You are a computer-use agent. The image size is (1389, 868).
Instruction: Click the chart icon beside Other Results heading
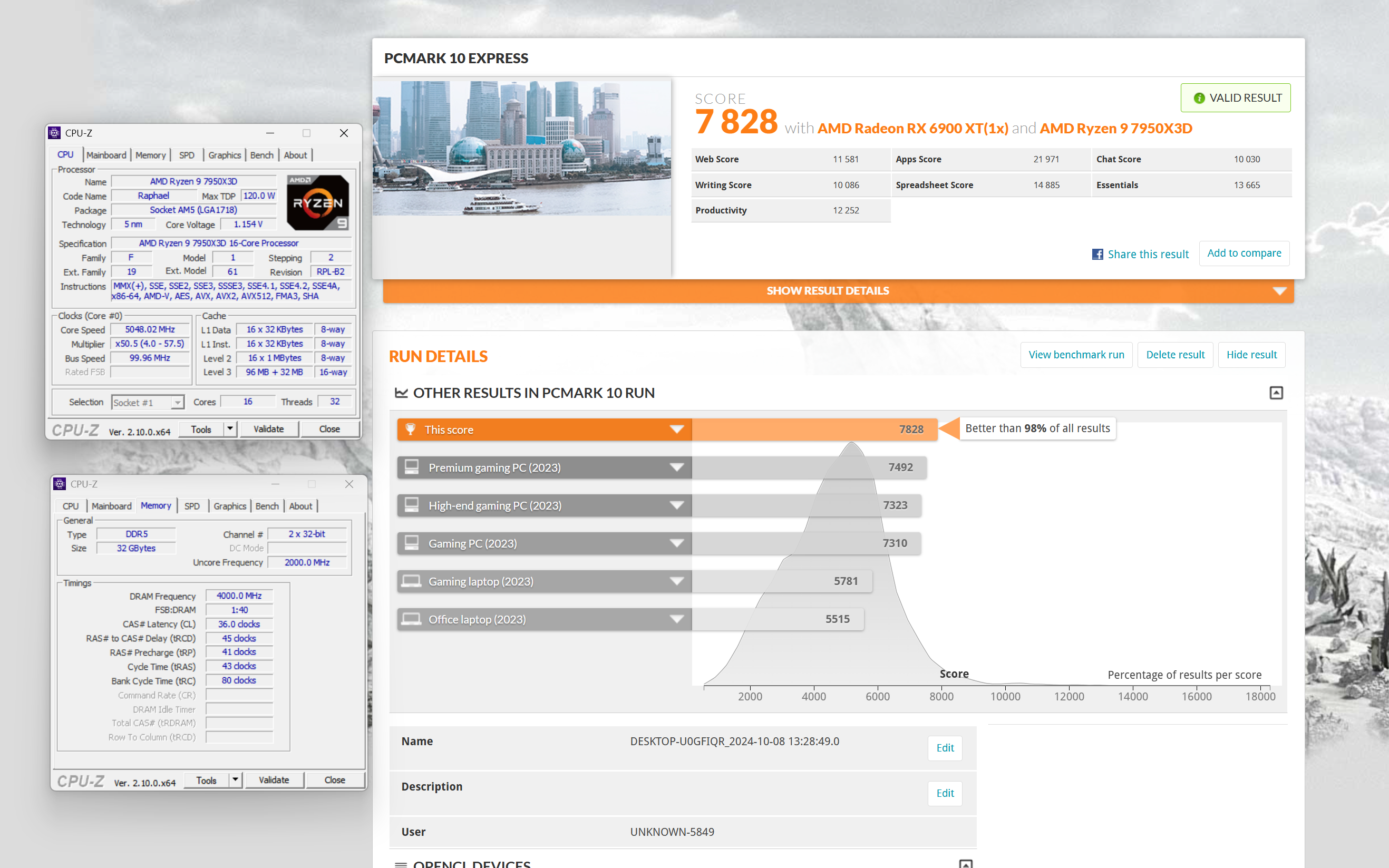(401, 393)
